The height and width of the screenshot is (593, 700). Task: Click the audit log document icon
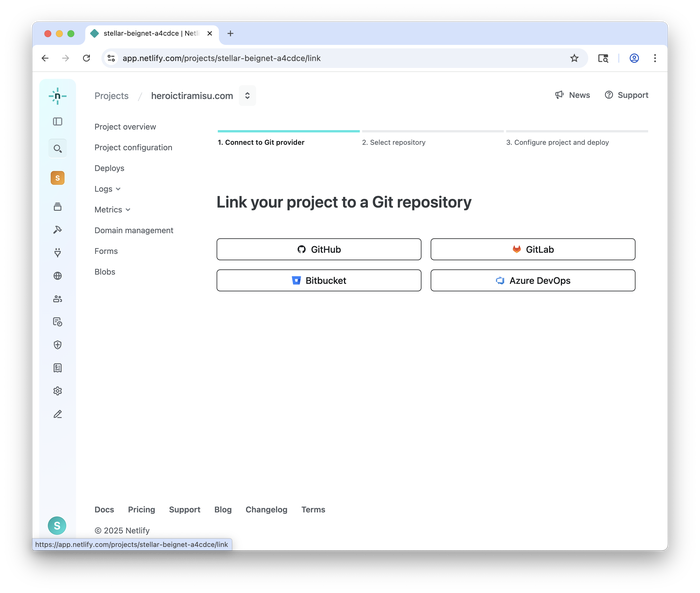coord(58,322)
